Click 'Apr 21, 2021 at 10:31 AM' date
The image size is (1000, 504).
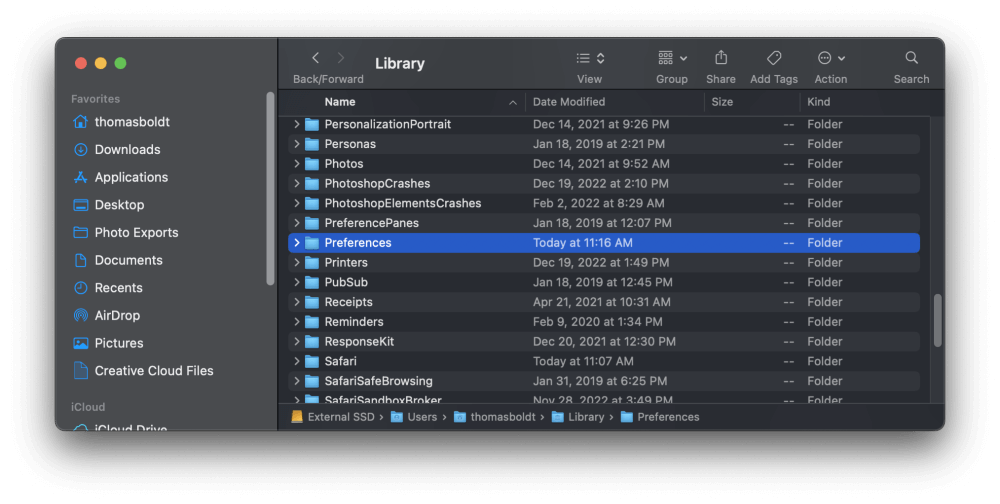601,302
